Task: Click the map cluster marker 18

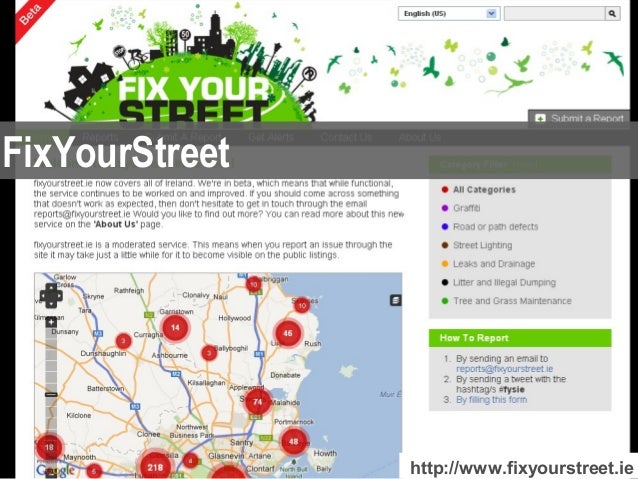Action: tap(49, 447)
